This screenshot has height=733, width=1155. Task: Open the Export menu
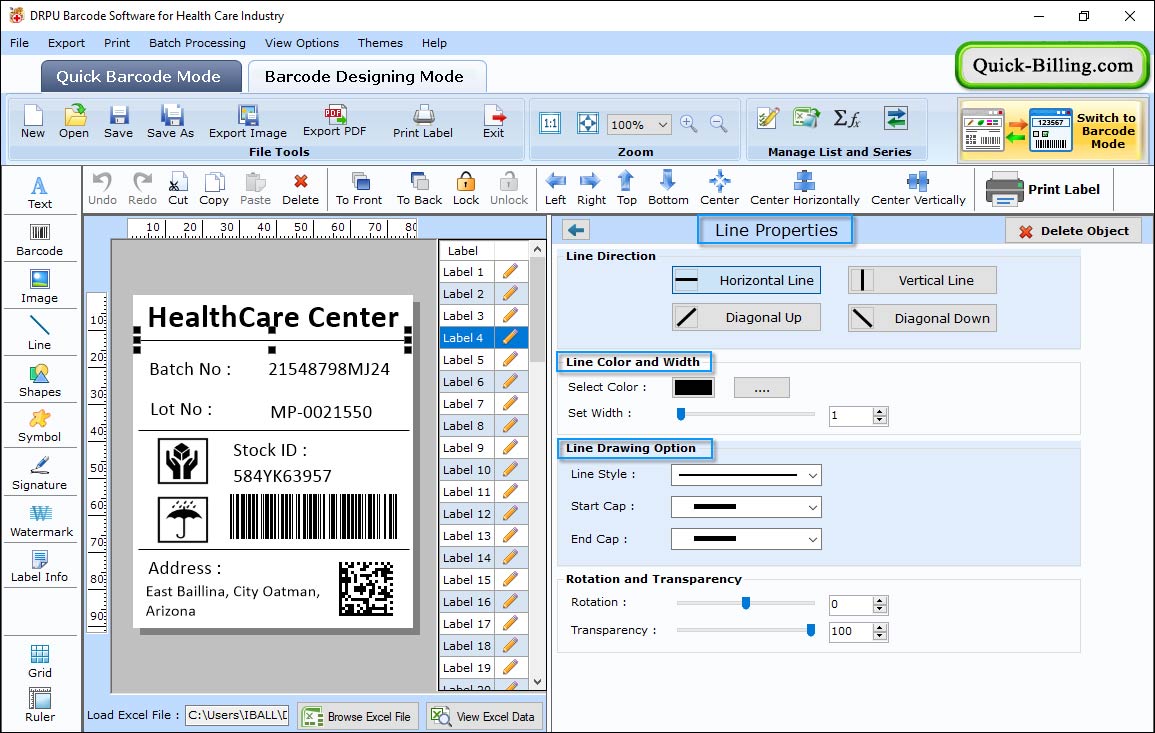(x=66, y=43)
